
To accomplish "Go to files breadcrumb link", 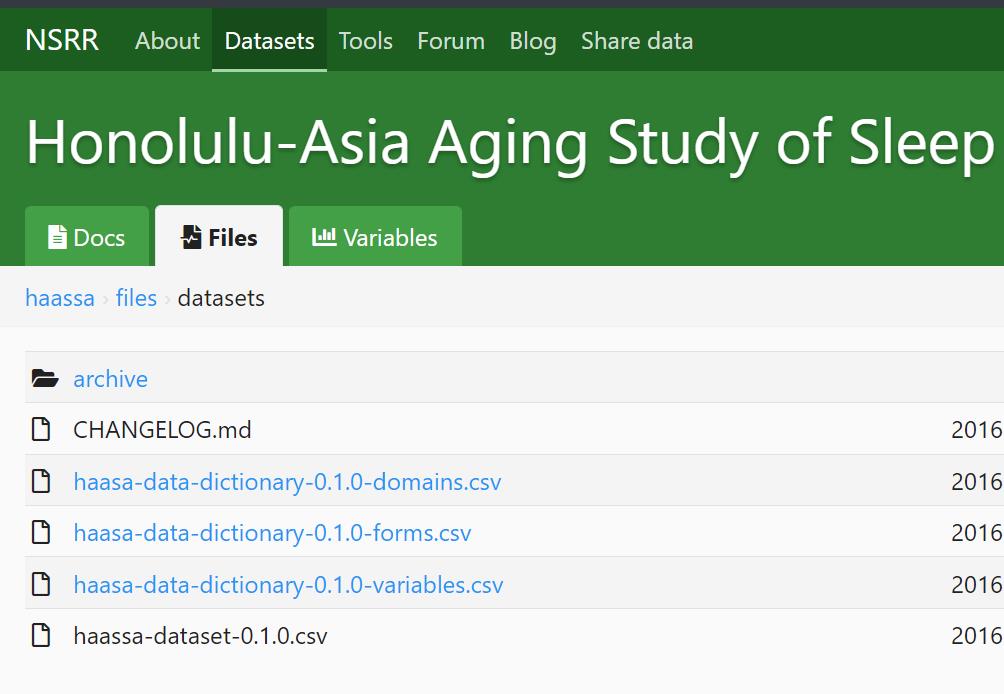I will [x=136, y=298].
